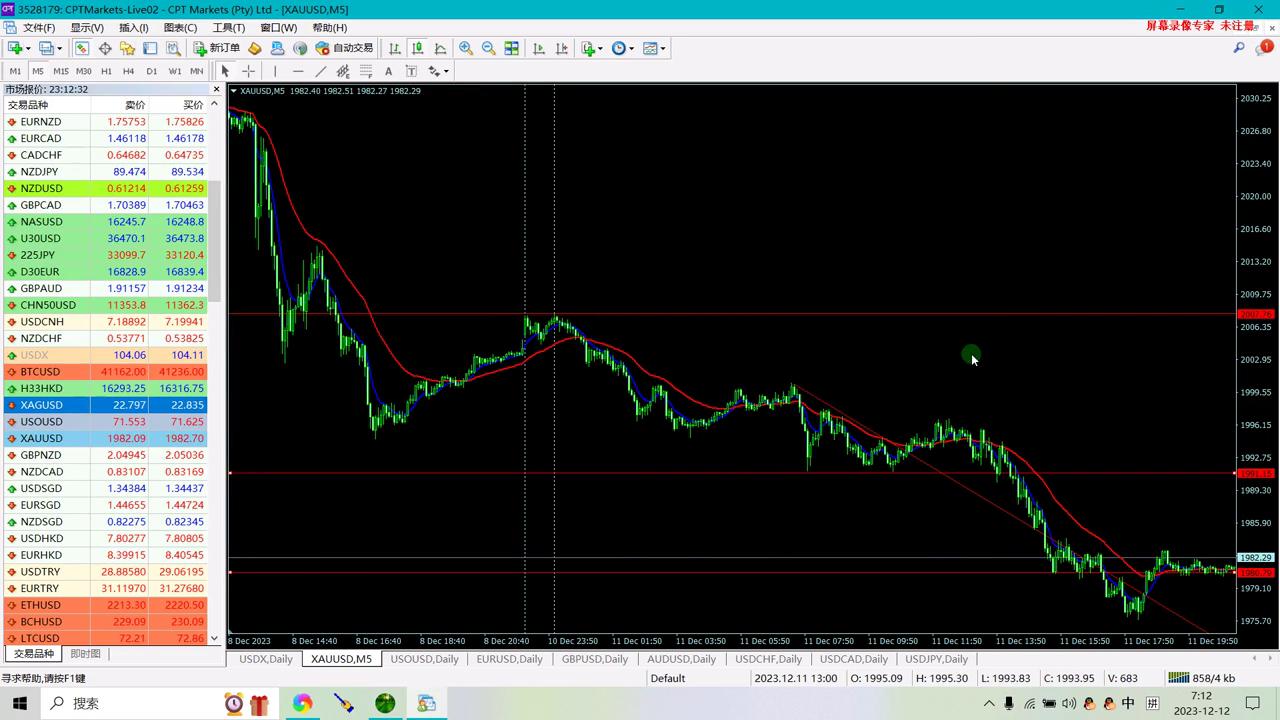Open the 工具(T) menu
Image resolution: width=1280 pixels, height=720 pixels.
pyautogui.click(x=229, y=27)
